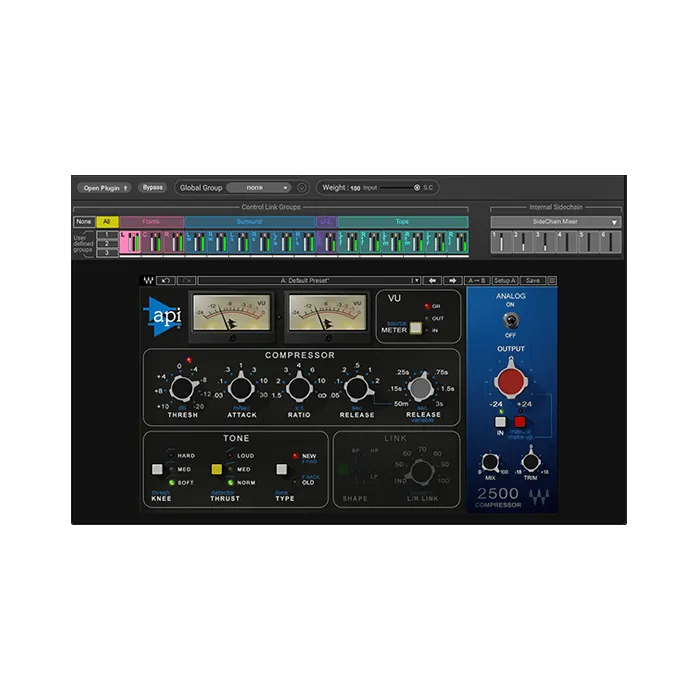699x699 pixels.
Task: Toggle the white IN button
Action: 501,422
